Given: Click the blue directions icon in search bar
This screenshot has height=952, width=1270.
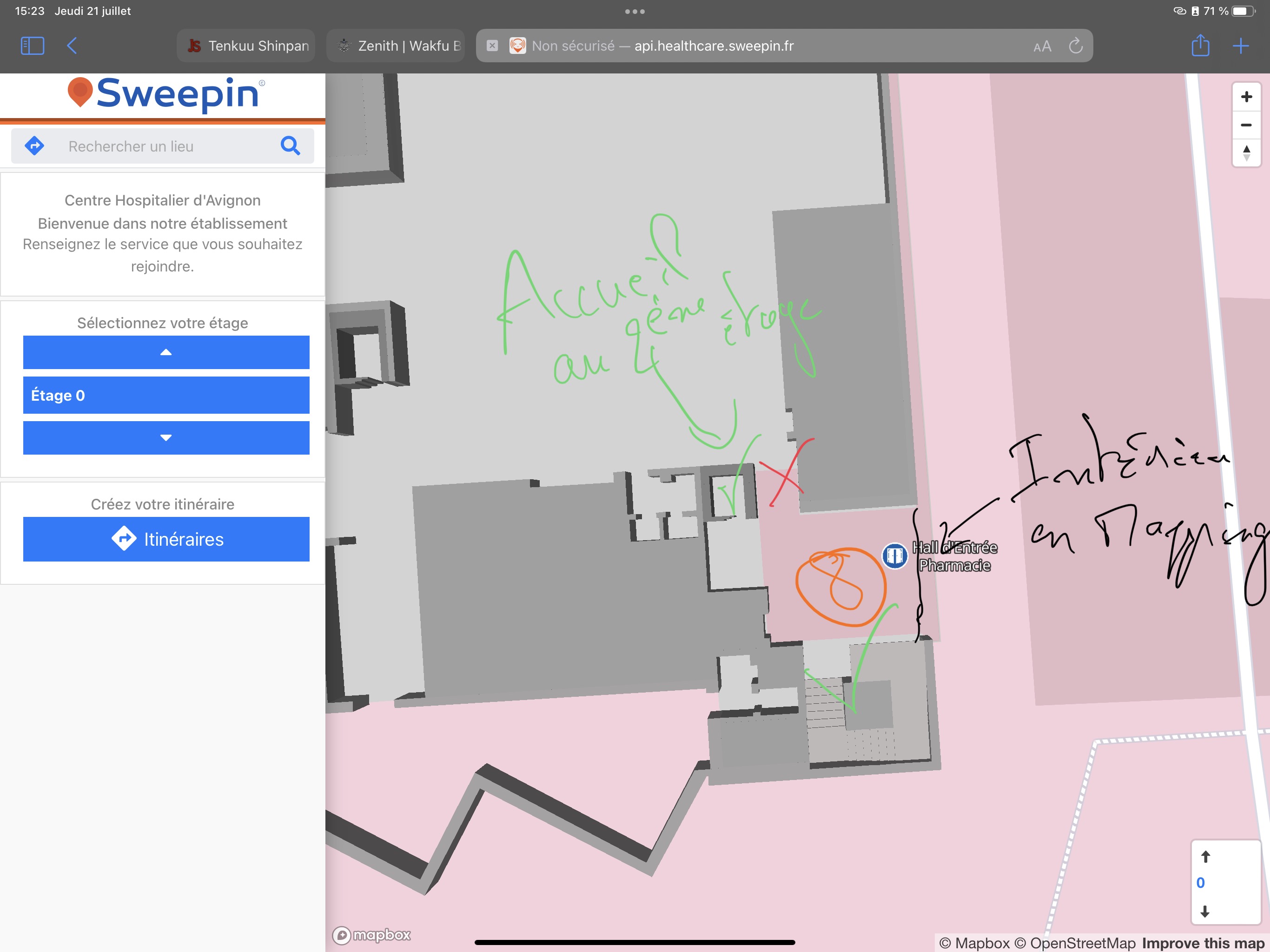Looking at the screenshot, I should (35, 146).
